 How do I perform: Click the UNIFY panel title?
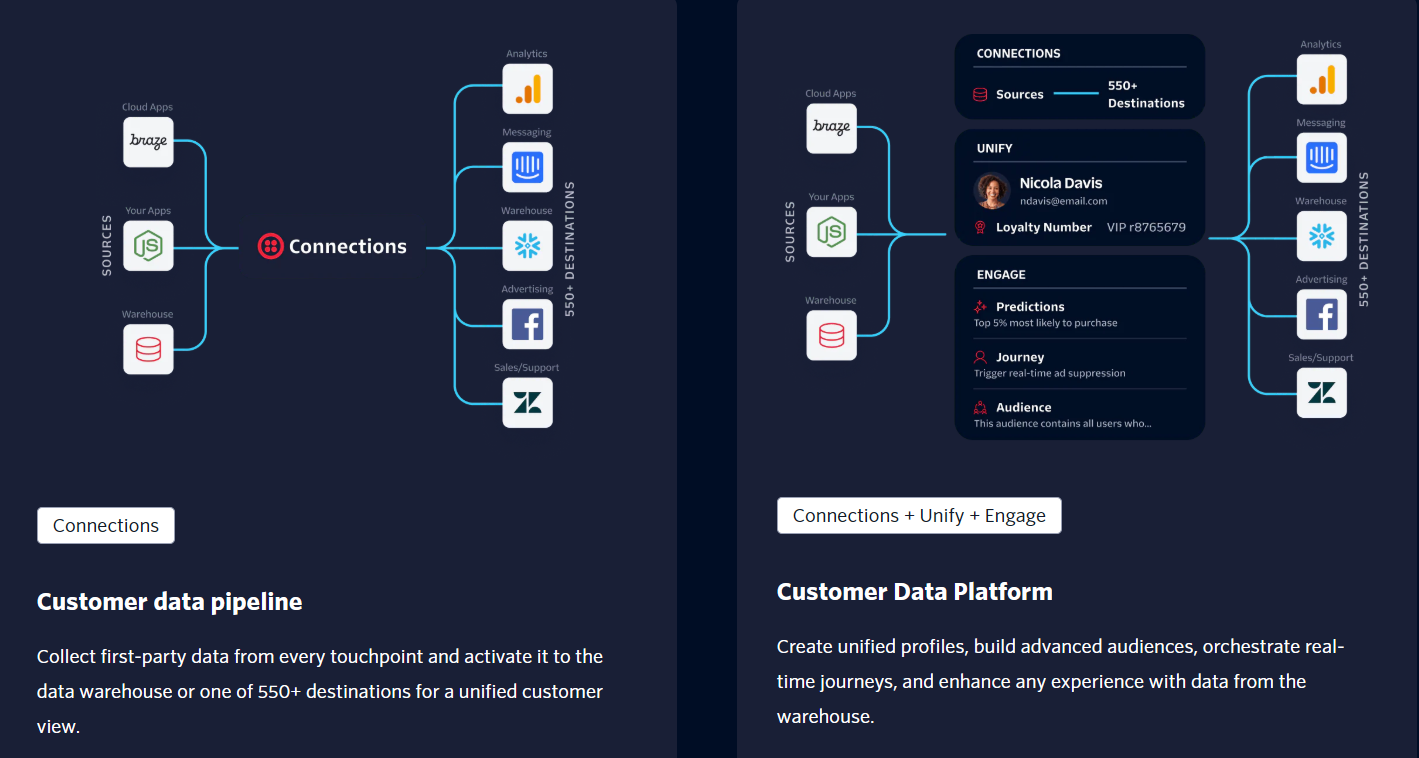tap(995, 149)
